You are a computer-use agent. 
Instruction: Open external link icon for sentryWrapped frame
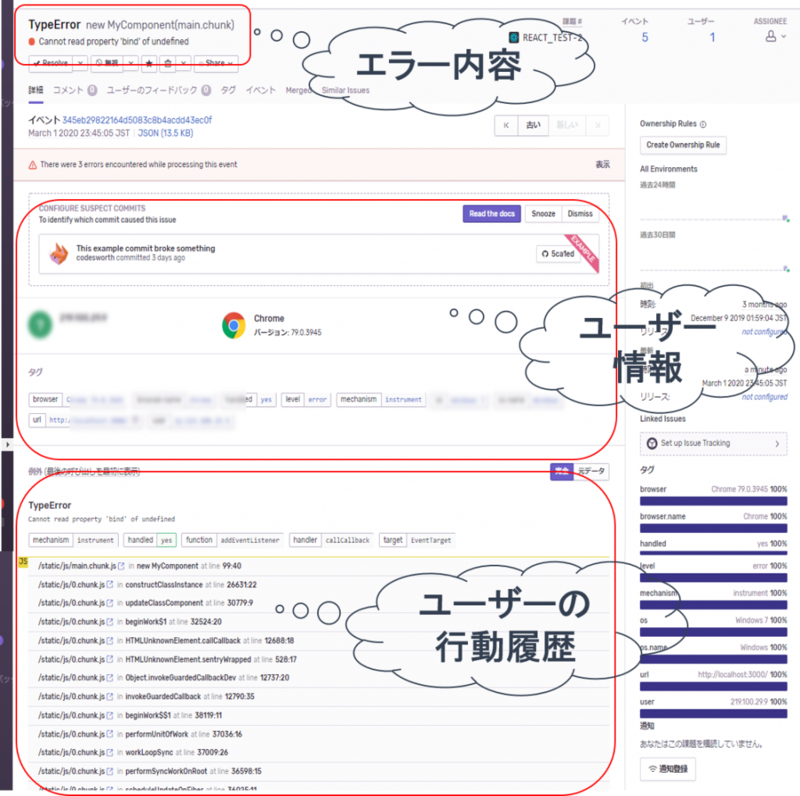click(x=110, y=659)
